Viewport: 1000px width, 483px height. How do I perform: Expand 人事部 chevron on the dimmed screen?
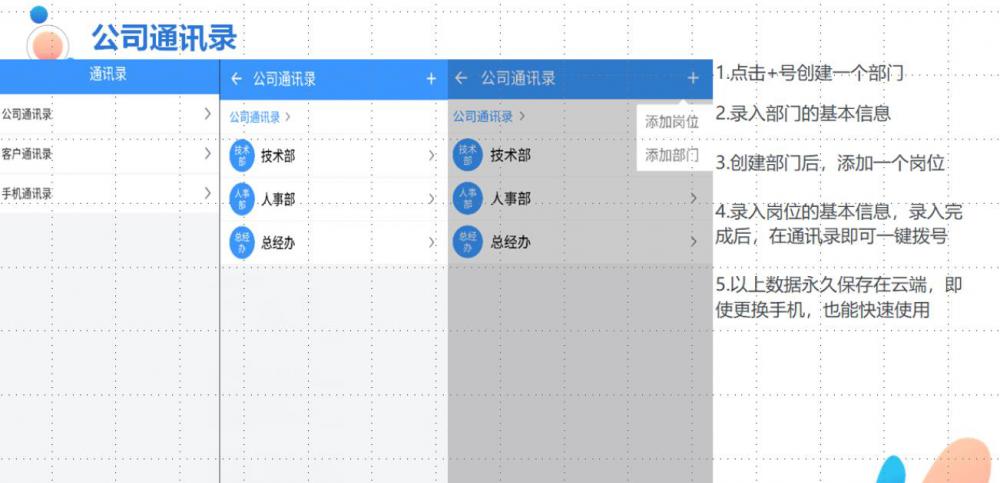click(x=693, y=198)
